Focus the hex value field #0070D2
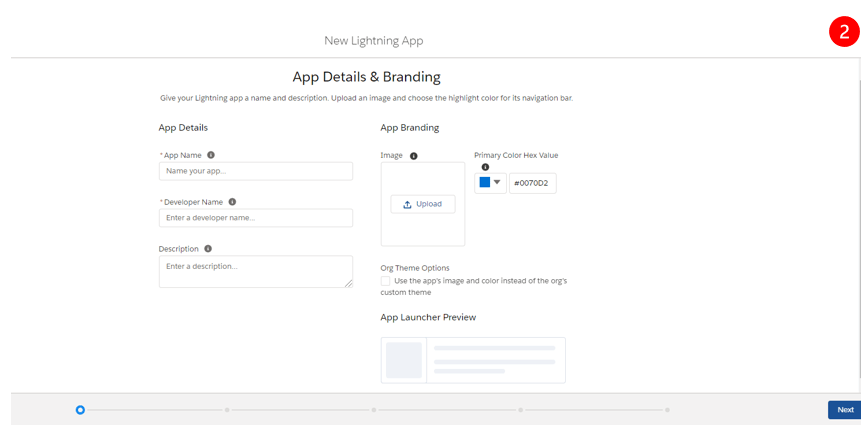Screen dimensions: 865x428 point(532,183)
